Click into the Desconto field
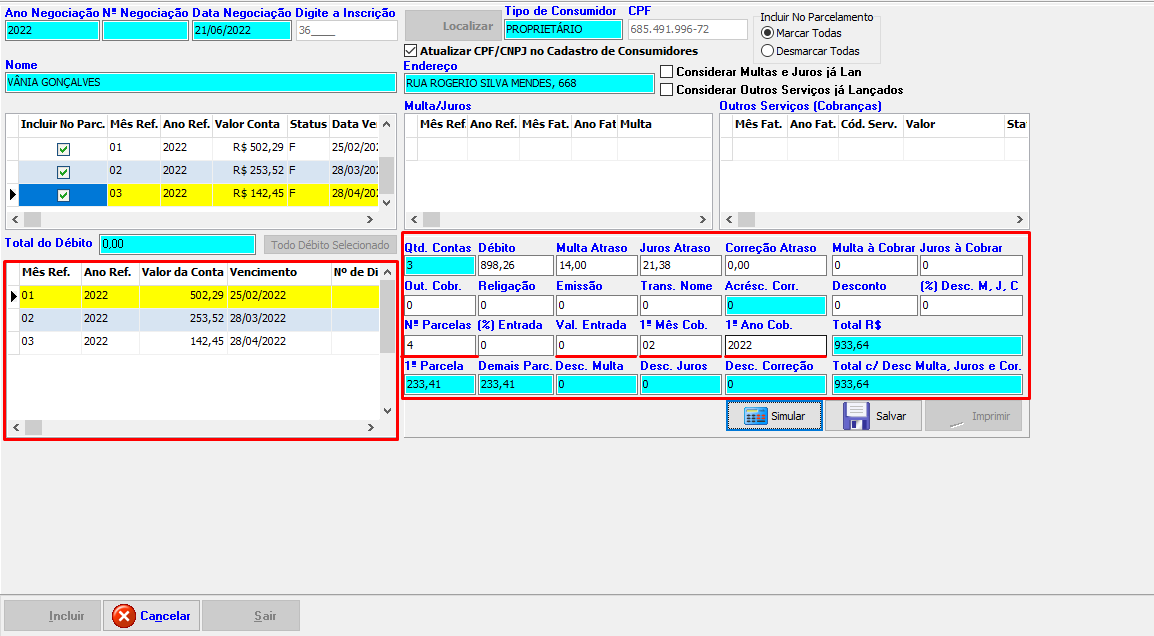 (x=872, y=305)
